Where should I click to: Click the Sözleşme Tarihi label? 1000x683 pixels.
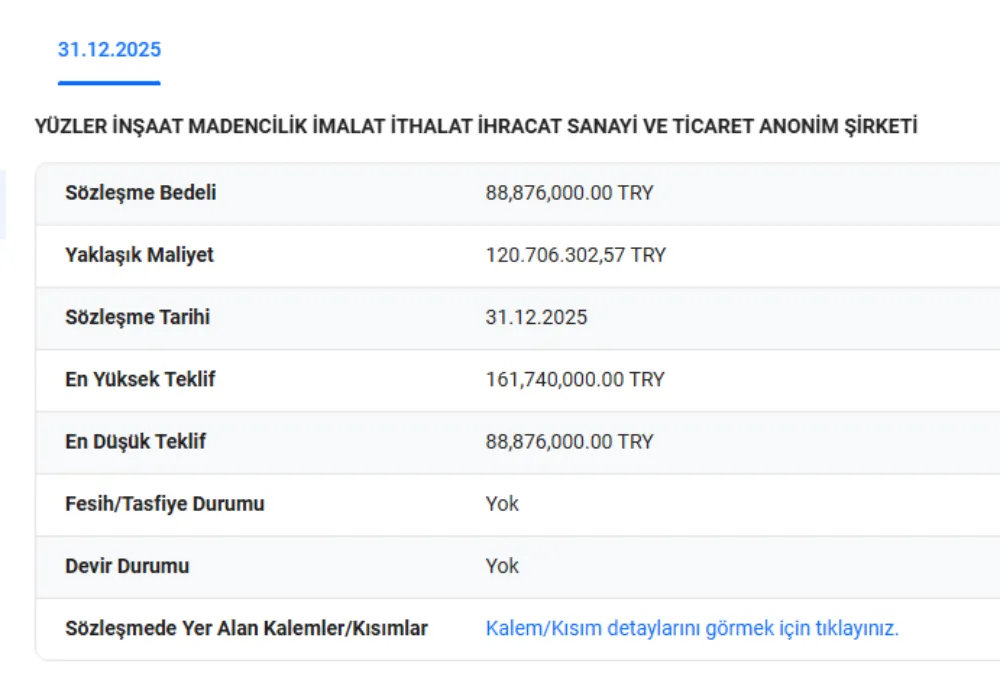tap(138, 317)
